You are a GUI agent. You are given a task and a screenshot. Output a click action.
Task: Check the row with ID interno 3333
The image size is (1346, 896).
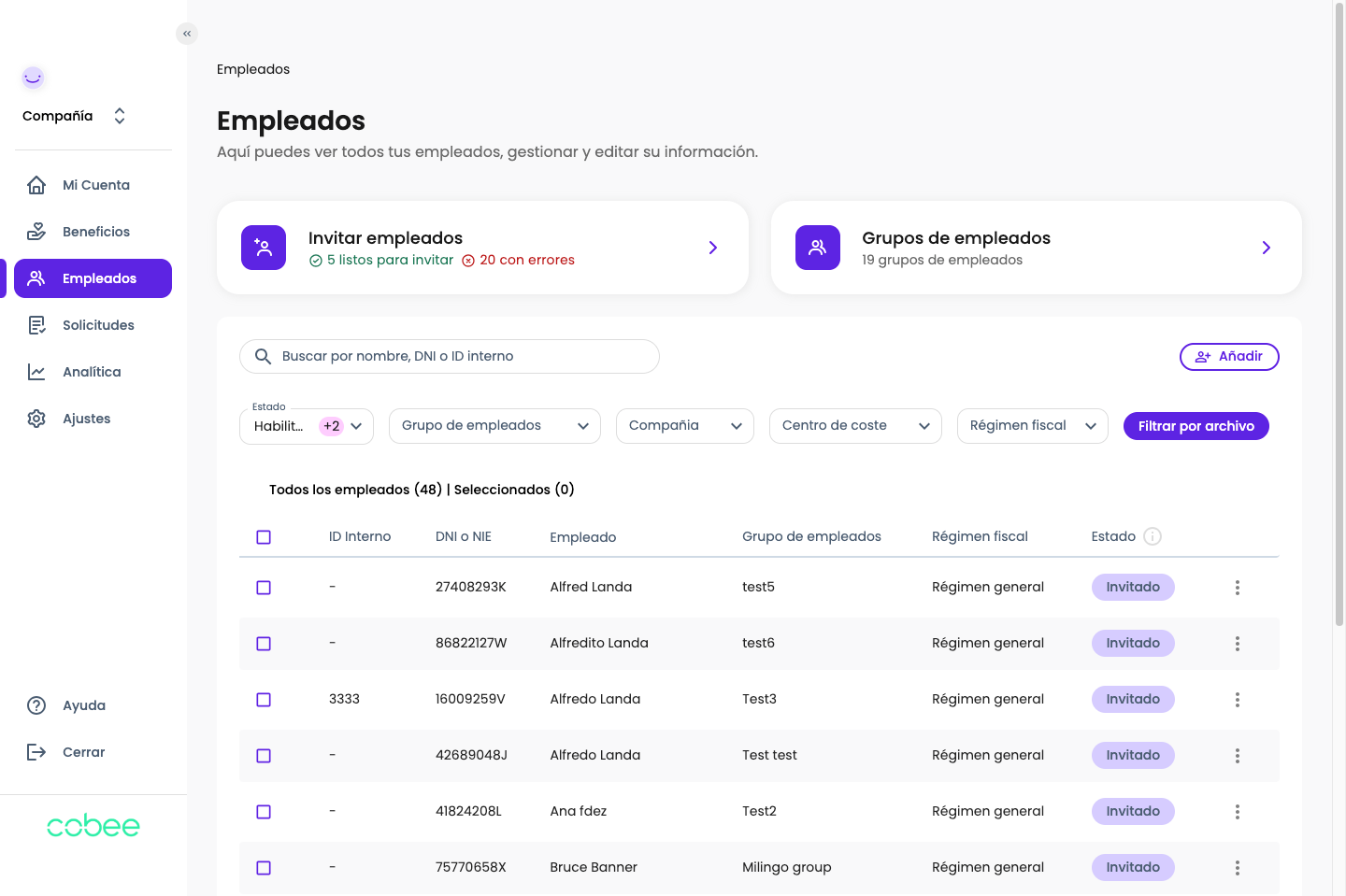click(264, 700)
